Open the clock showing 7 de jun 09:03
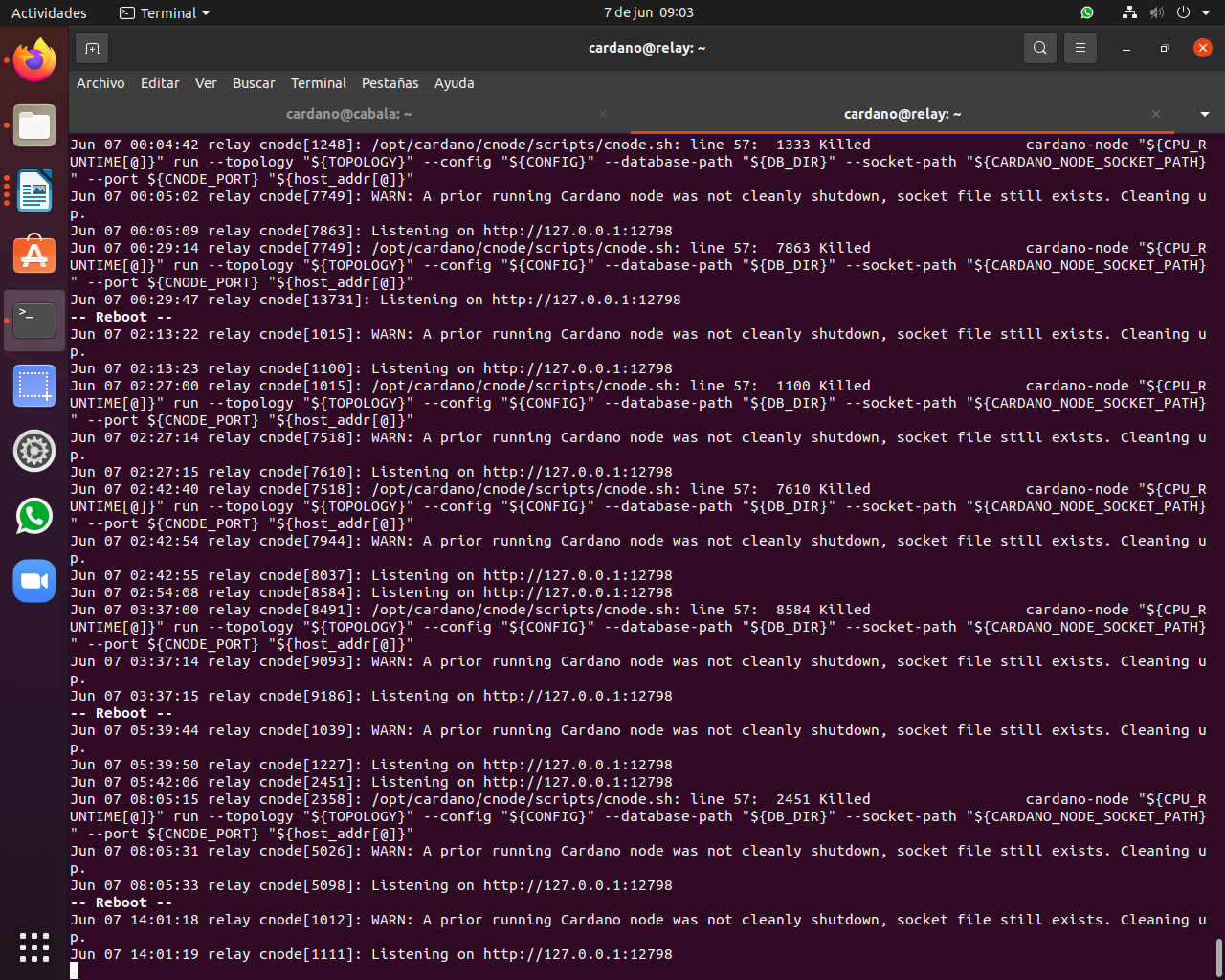The height and width of the screenshot is (980, 1225). [x=649, y=12]
